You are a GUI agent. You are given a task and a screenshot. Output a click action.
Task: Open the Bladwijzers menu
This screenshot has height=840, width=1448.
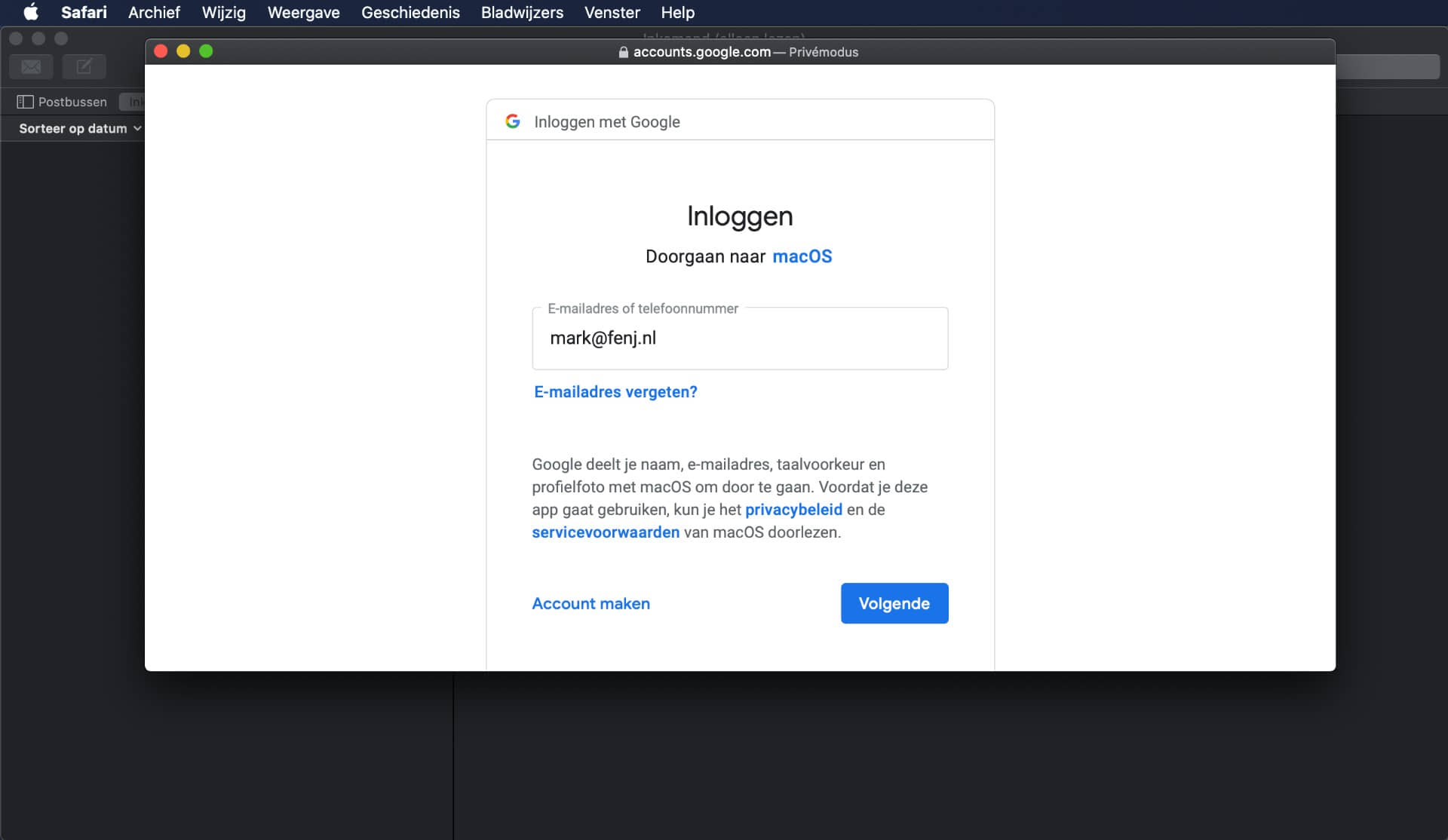pos(522,12)
